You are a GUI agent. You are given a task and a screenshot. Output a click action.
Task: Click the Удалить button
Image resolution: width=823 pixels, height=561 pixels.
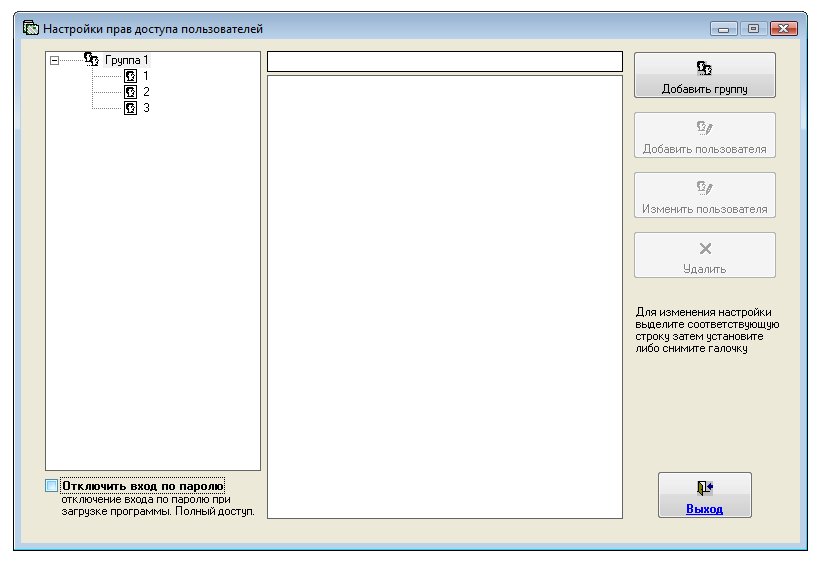pyautogui.click(x=704, y=255)
